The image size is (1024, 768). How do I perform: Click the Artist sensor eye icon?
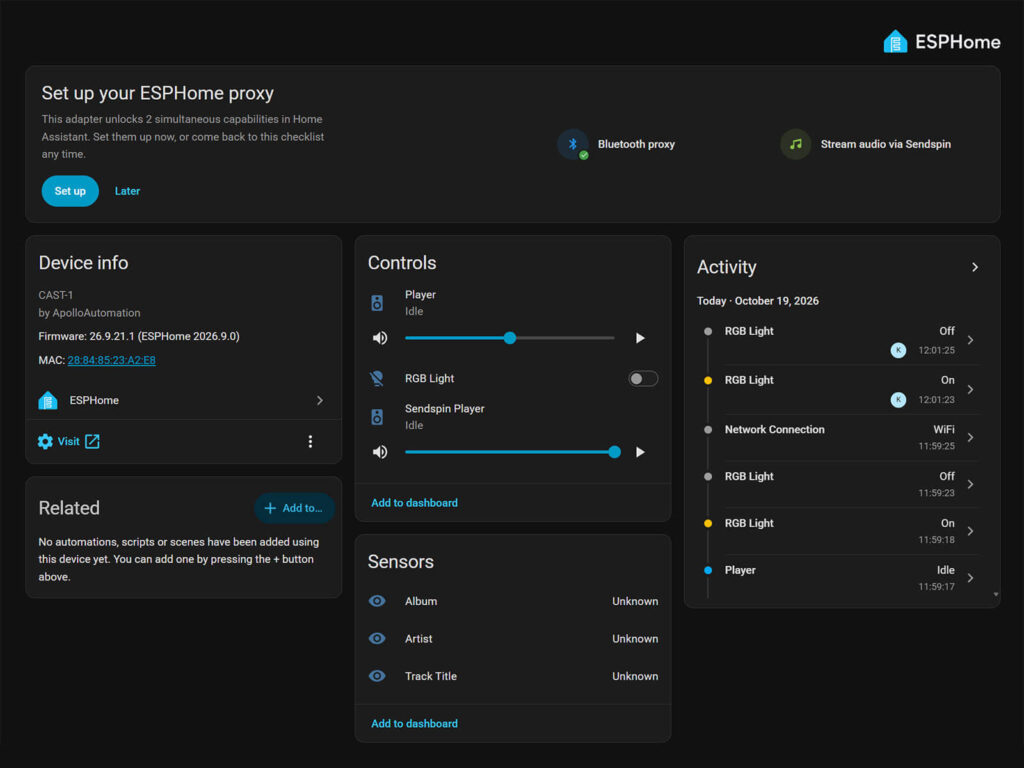click(x=377, y=639)
